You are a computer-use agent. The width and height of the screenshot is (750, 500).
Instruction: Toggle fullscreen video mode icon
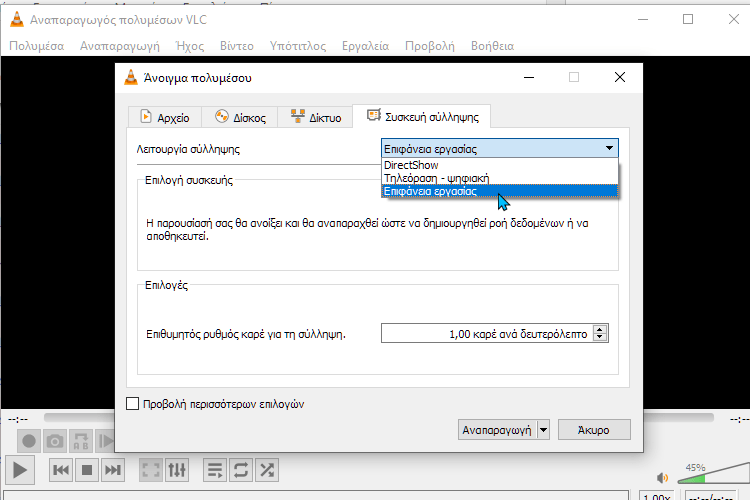pyautogui.click(x=151, y=470)
